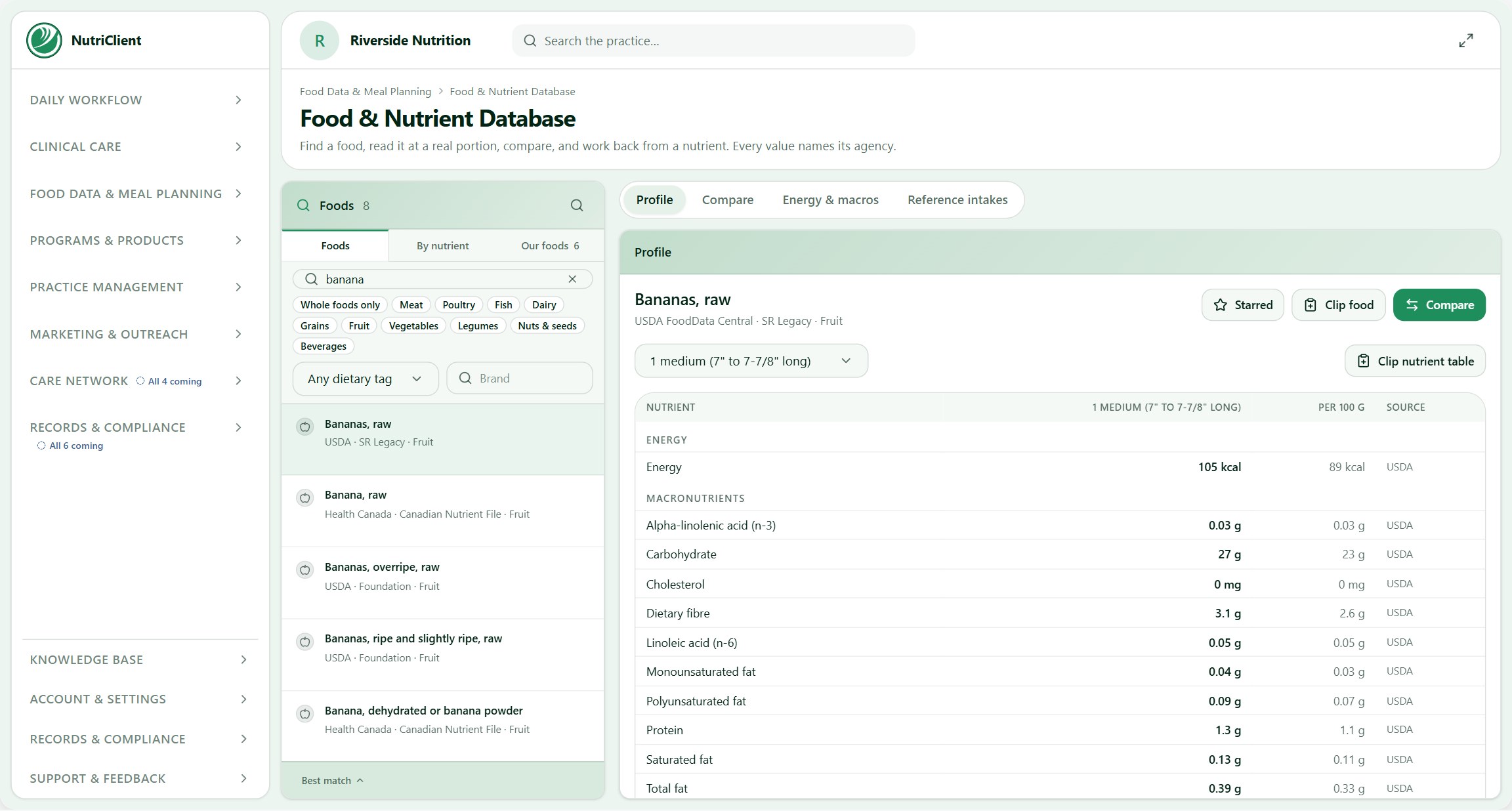Toggle the Fruit filter chip
1512x811 pixels.
(359, 325)
